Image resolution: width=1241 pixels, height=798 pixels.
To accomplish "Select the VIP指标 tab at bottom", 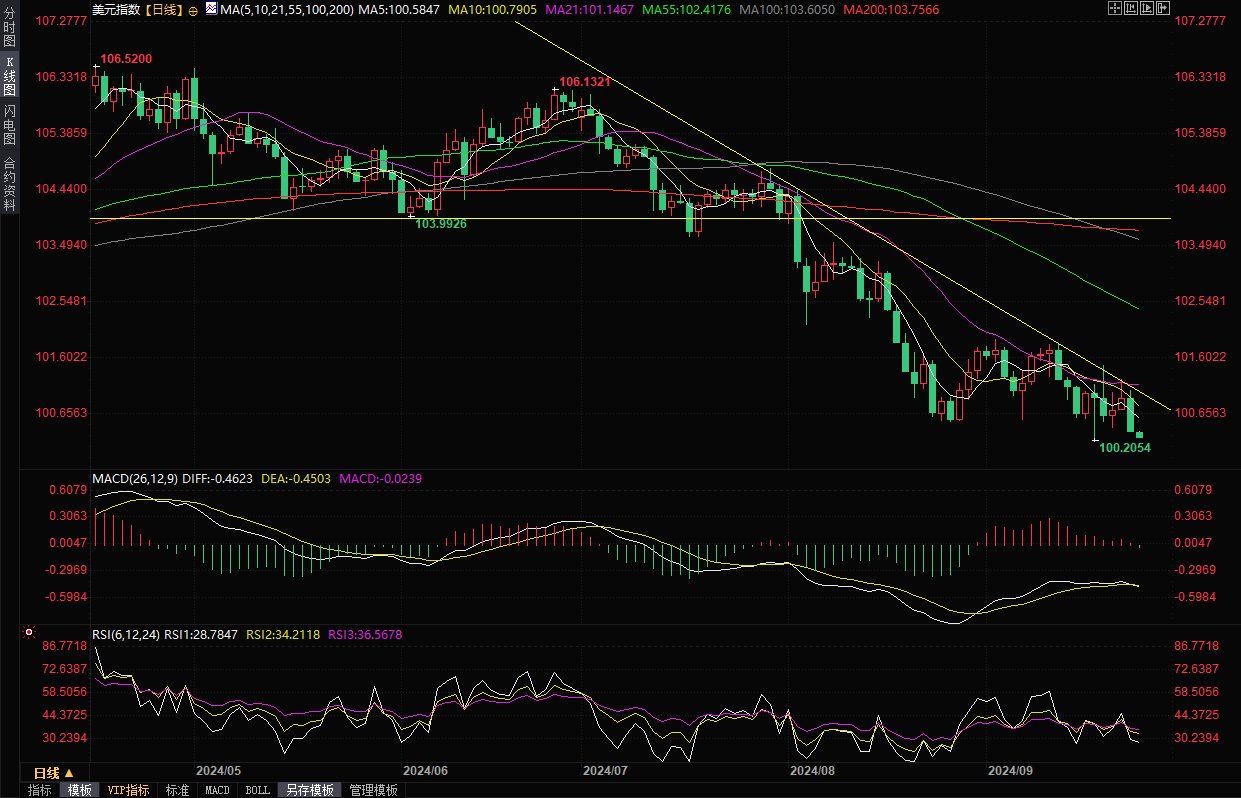I will pos(129,790).
